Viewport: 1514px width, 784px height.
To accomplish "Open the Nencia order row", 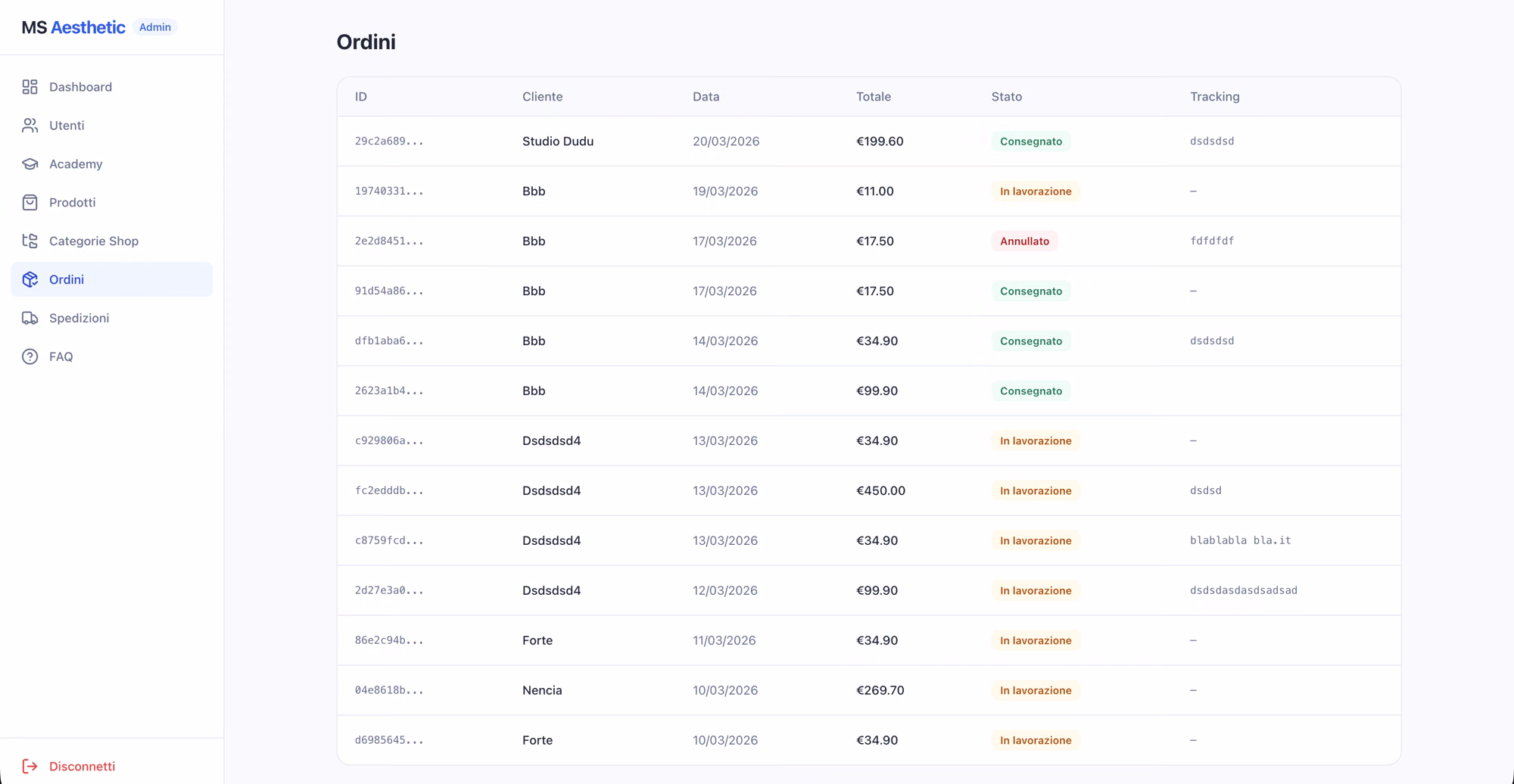I will pos(869,690).
